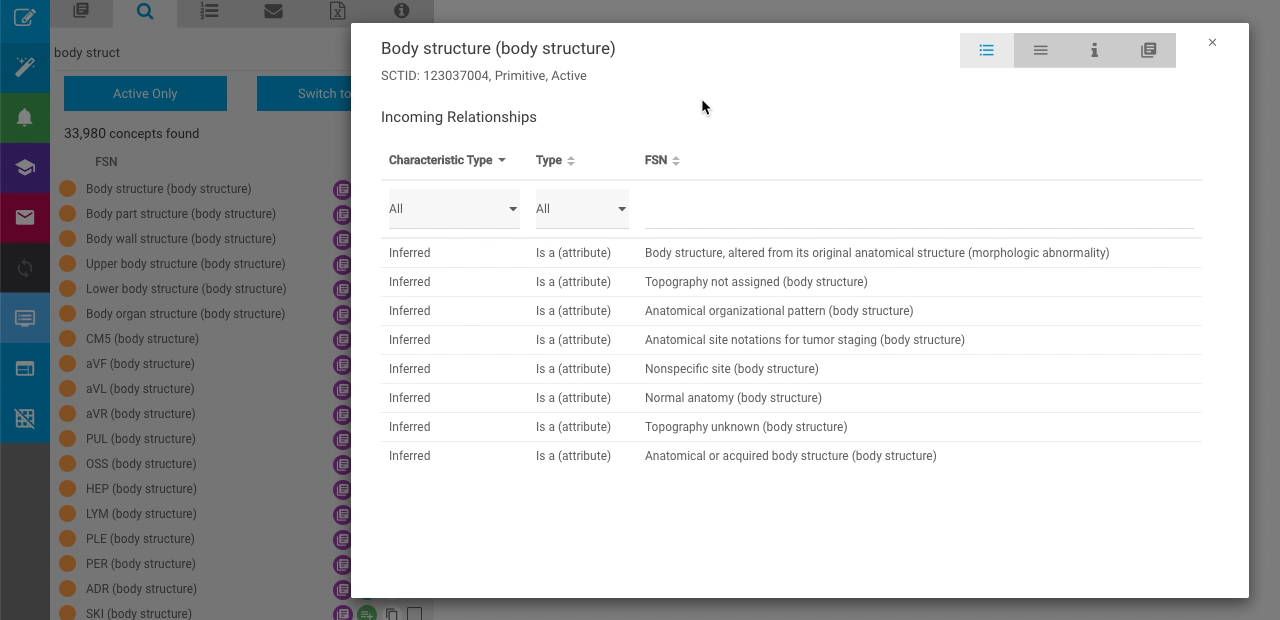Click the body struct search field
The width and height of the screenshot is (1280, 620).
click(200, 52)
